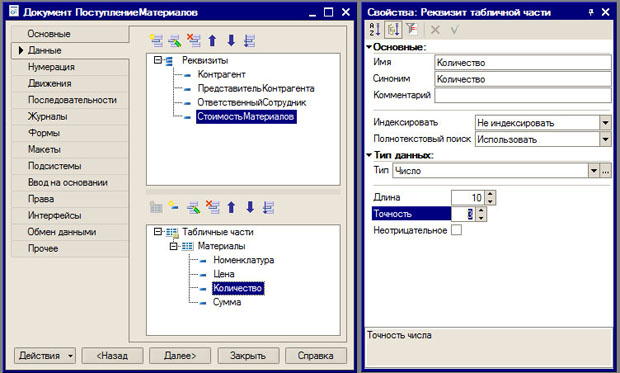The image size is (620, 373).
Task: Select the Цена tabular attribute
Action: coord(224,274)
